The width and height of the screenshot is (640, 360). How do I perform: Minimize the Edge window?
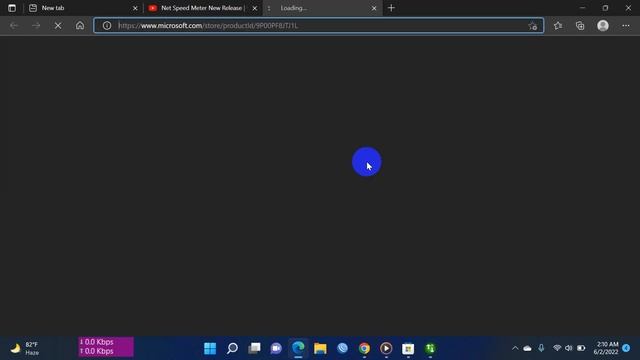tap(582, 8)
